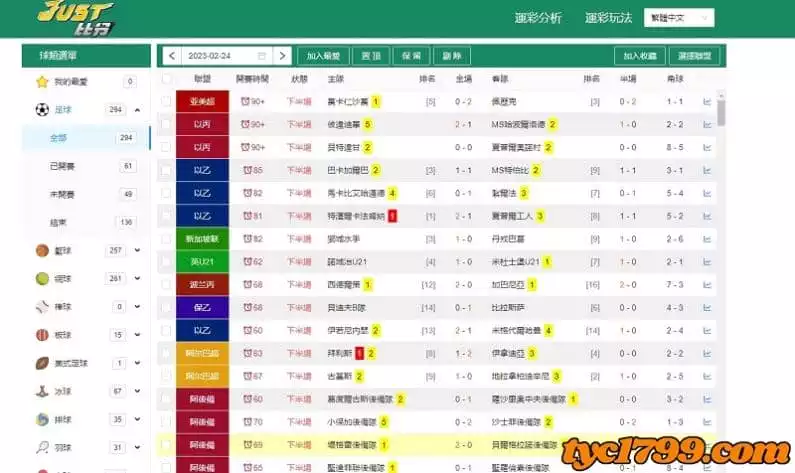
Task: Expand the 網球 category arrow
Action: (x=137, y=278)
